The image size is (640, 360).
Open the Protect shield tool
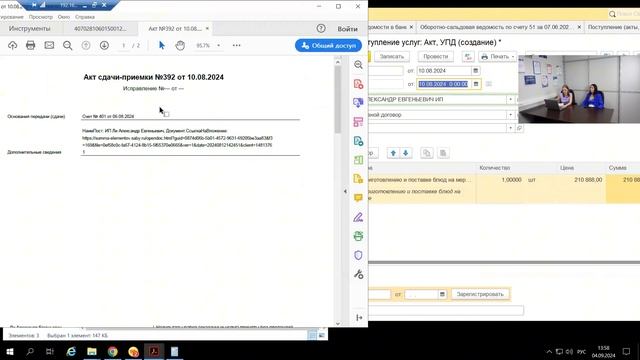click(x=358, y=255)
